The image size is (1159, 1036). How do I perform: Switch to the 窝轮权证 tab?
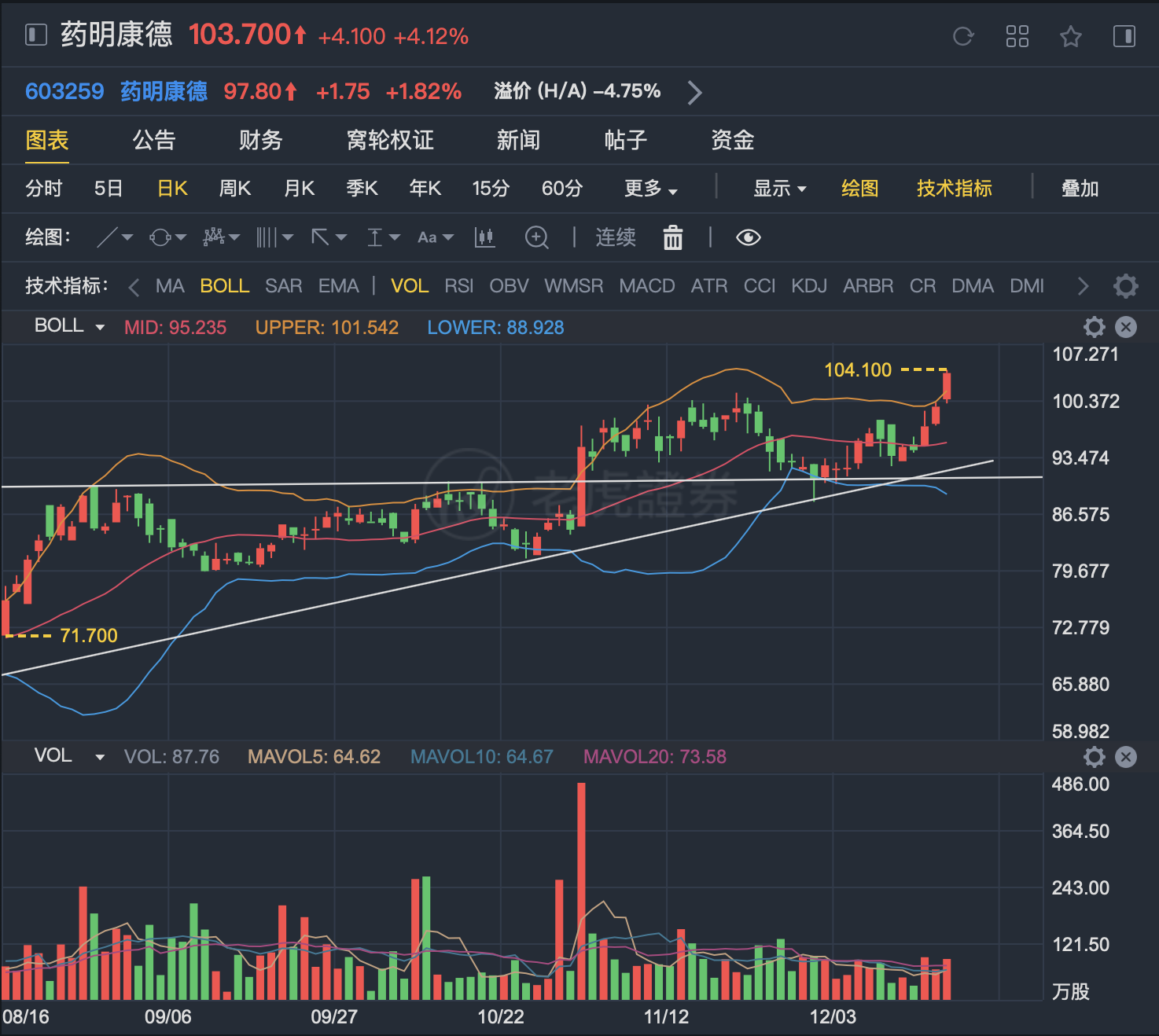coord(390,140)
